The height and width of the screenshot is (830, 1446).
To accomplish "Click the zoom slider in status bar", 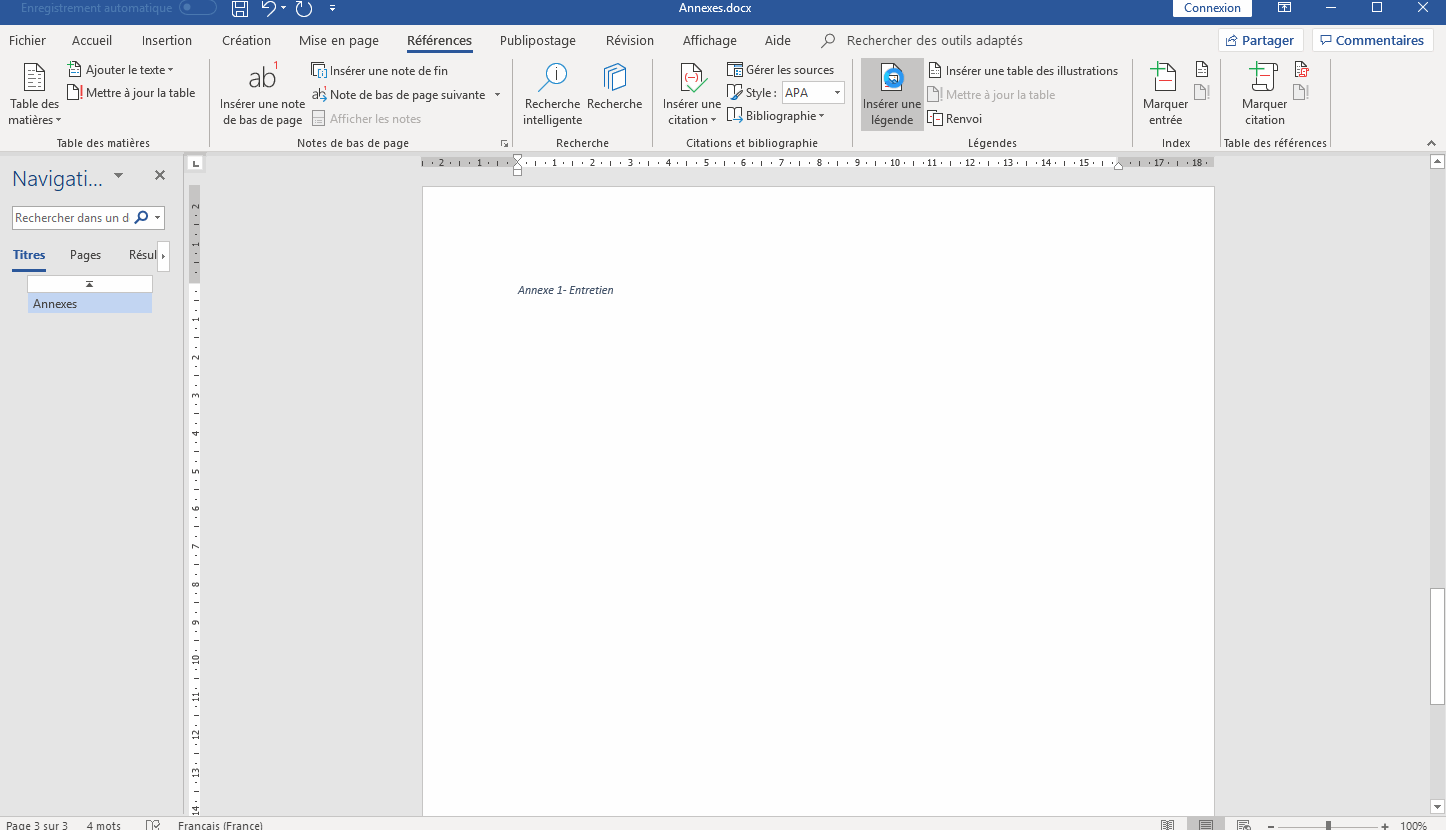I will (1328, 826).
